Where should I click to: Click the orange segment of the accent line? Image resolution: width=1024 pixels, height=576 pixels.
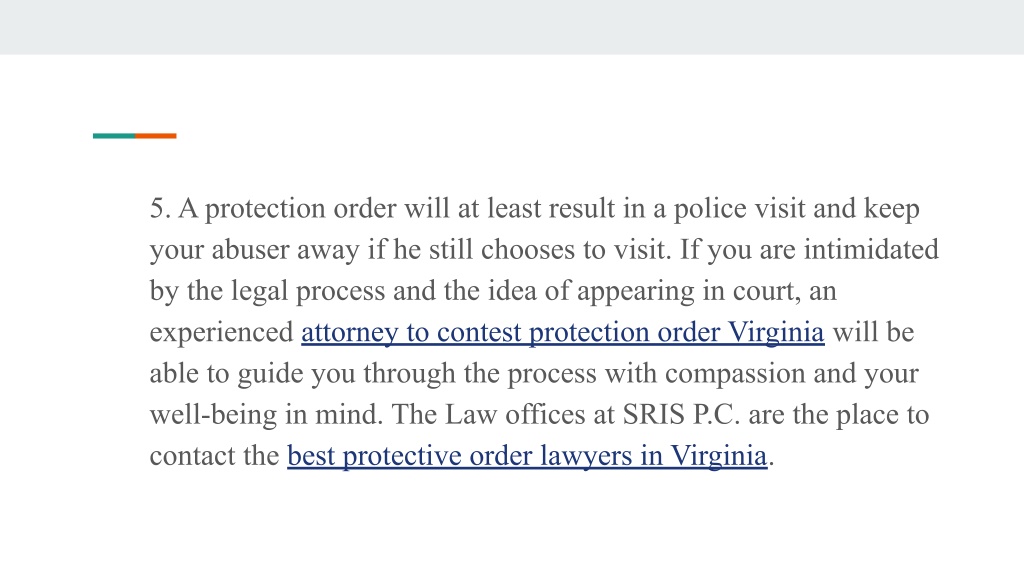[155, 136]
